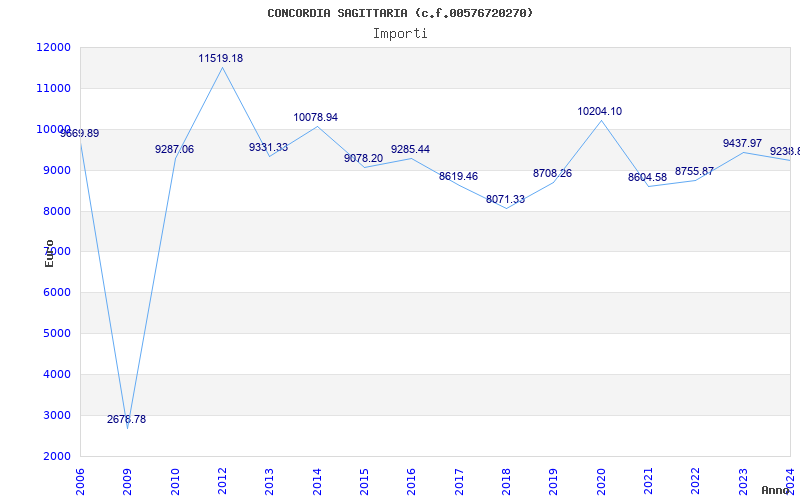Select the 5000 y-axis tick label
The height and width of the screenshot is (500, 800).
[56, 333]
